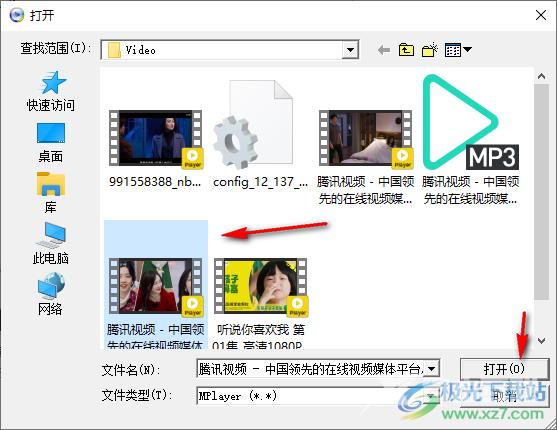
Task: Click the file list scroll down arrow
Action: [541, 341]
